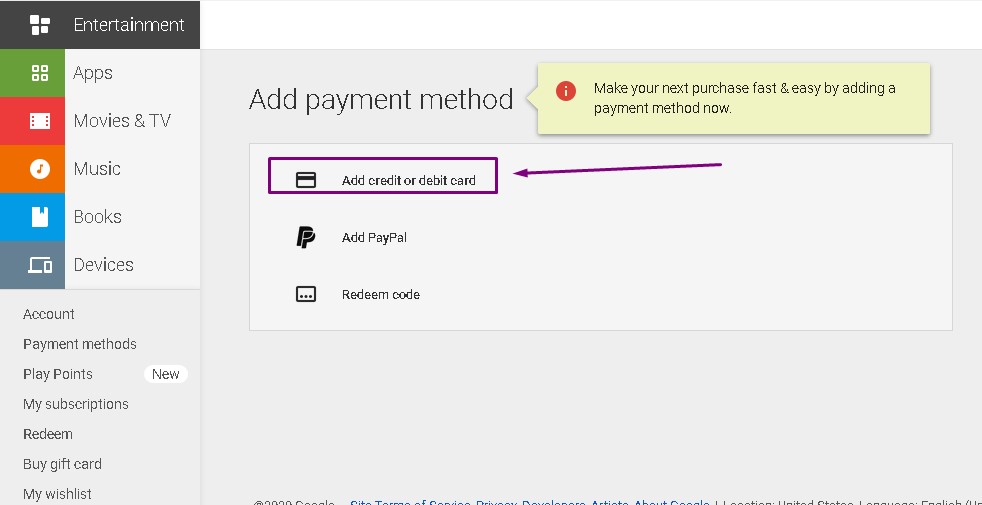Select the red Movies & TV film icon
The image size is (982, 505).
(33, 121)
